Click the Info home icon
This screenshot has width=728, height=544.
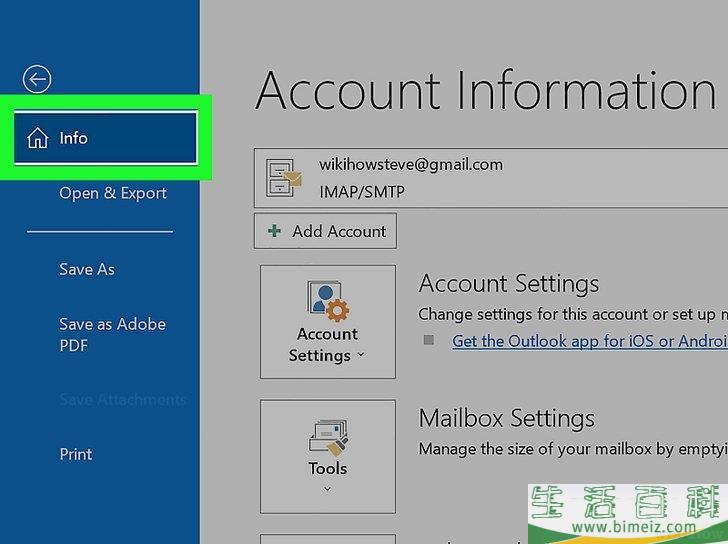(x=38, y=138)
